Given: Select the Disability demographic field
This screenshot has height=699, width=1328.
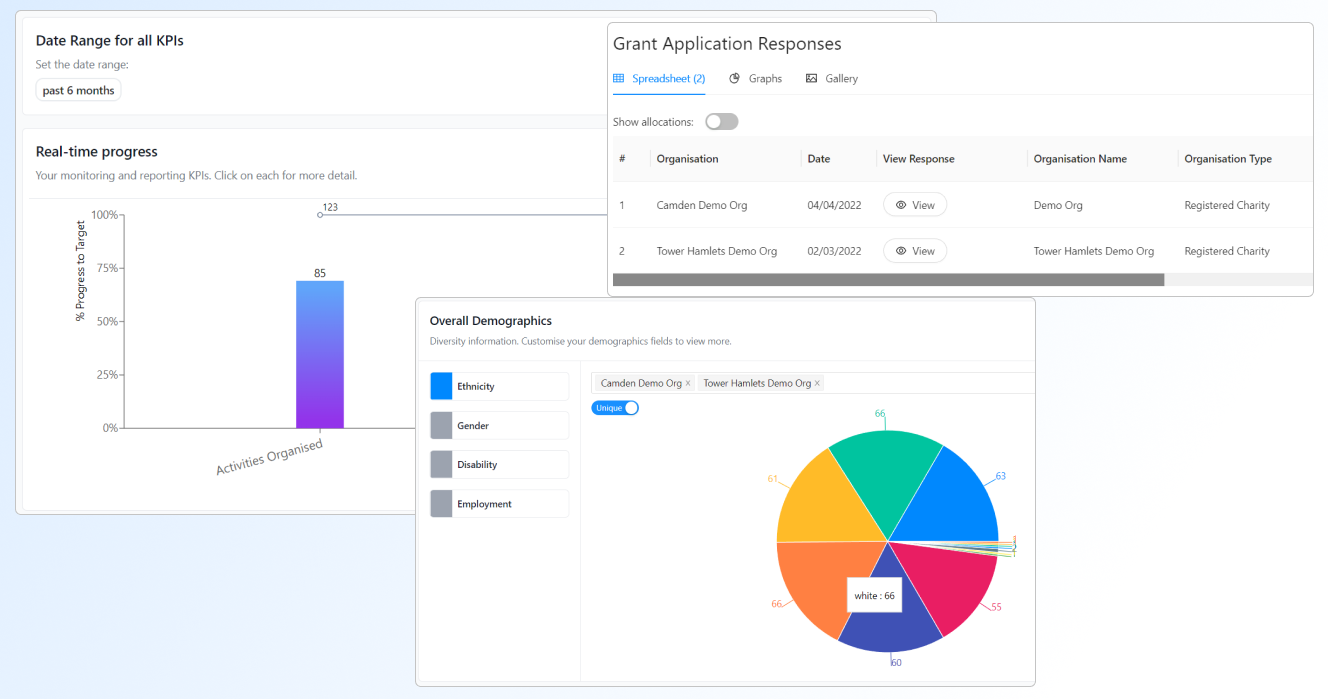Looking at the screenshot, I should coord(499,464).
